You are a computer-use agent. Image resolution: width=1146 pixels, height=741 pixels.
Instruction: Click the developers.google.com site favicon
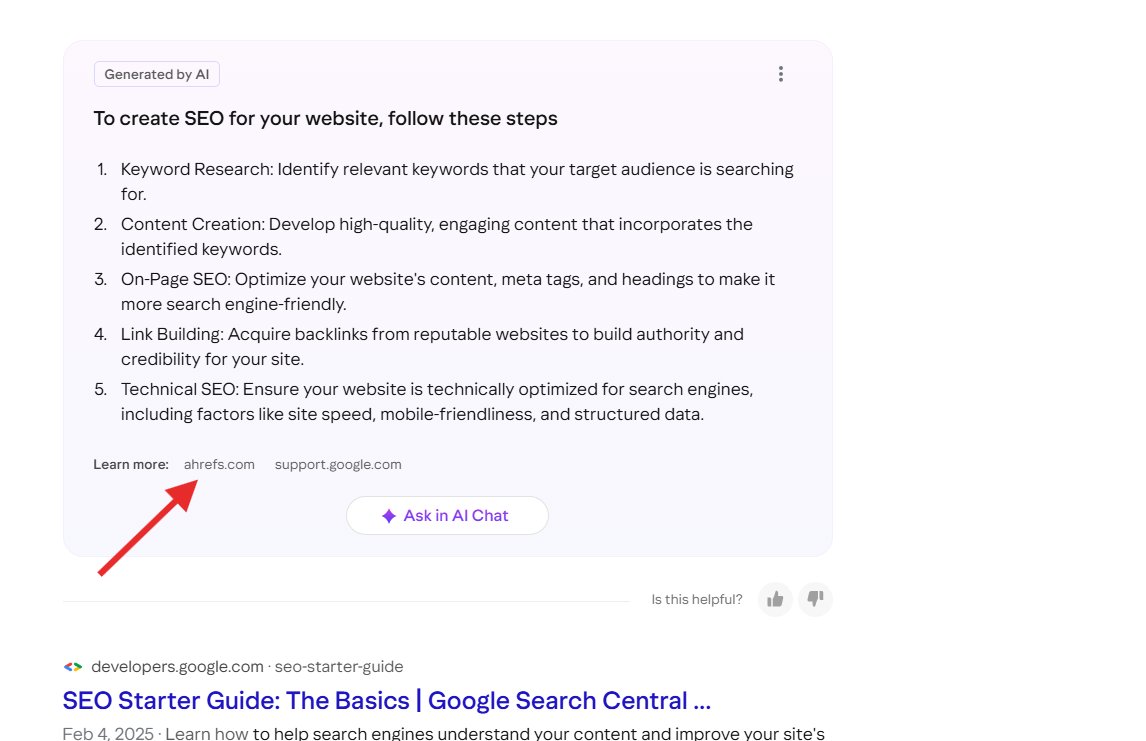[x=72, y=666]
